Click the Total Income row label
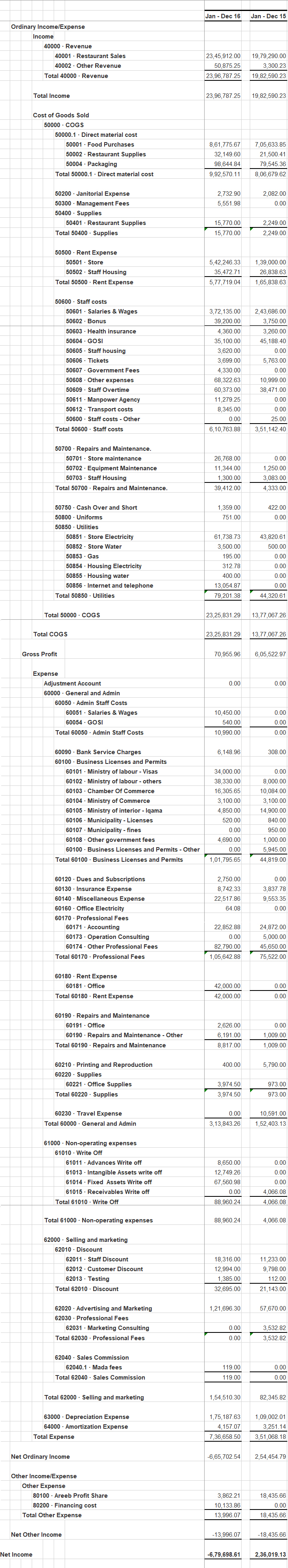The height and width of the screenshot is (1568, 288). [x=51, y=95]
